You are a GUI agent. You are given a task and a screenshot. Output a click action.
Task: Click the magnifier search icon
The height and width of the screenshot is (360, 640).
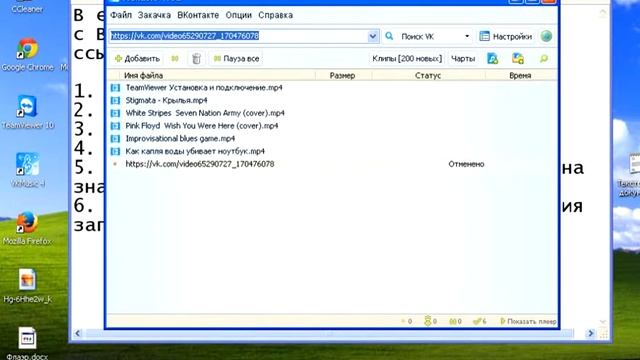click(389, 36)
